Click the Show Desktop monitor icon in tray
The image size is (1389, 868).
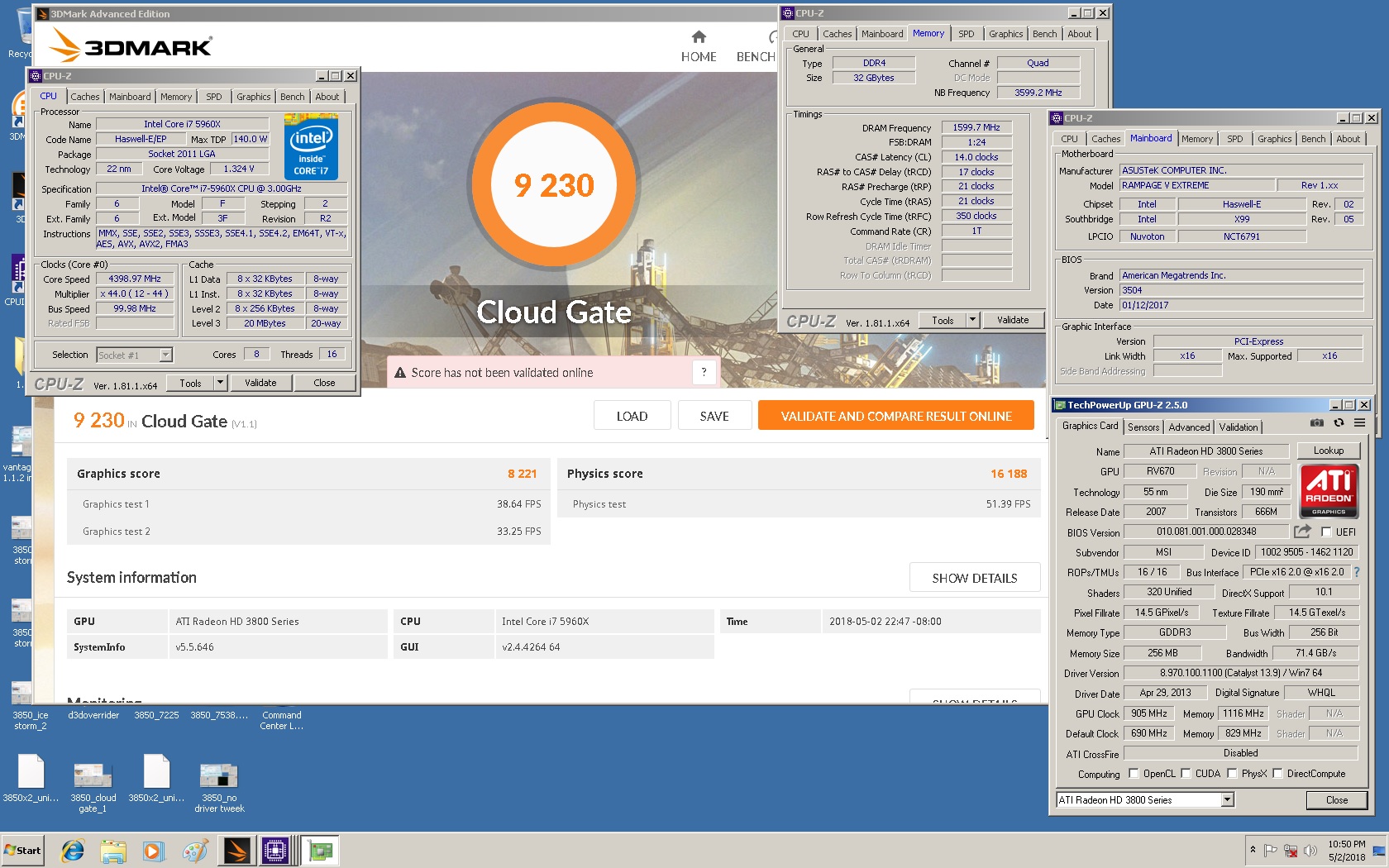(x=1378, y=851)
